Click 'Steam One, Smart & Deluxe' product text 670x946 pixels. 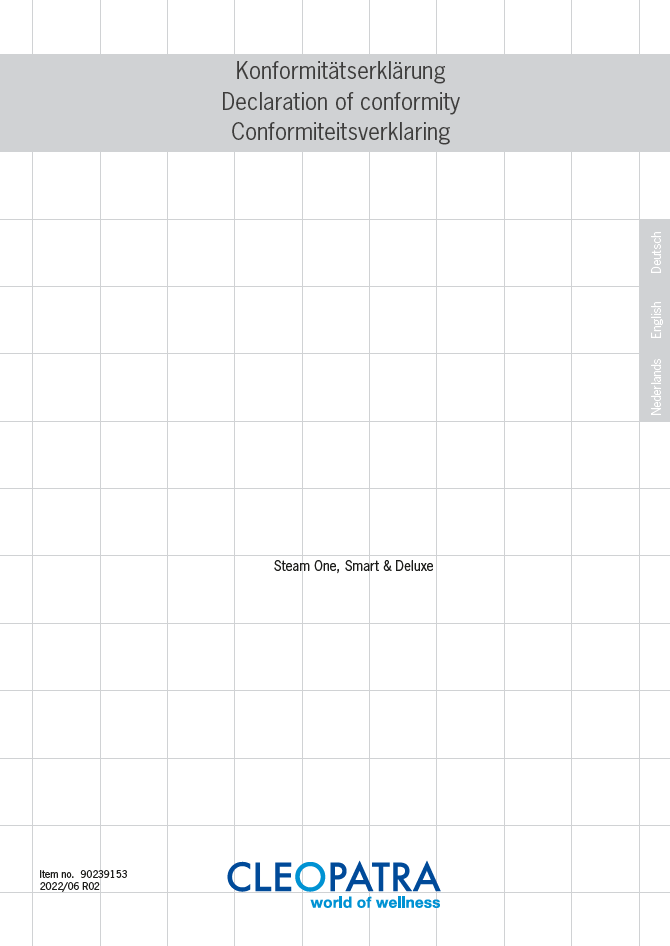(x=353, y=566)
